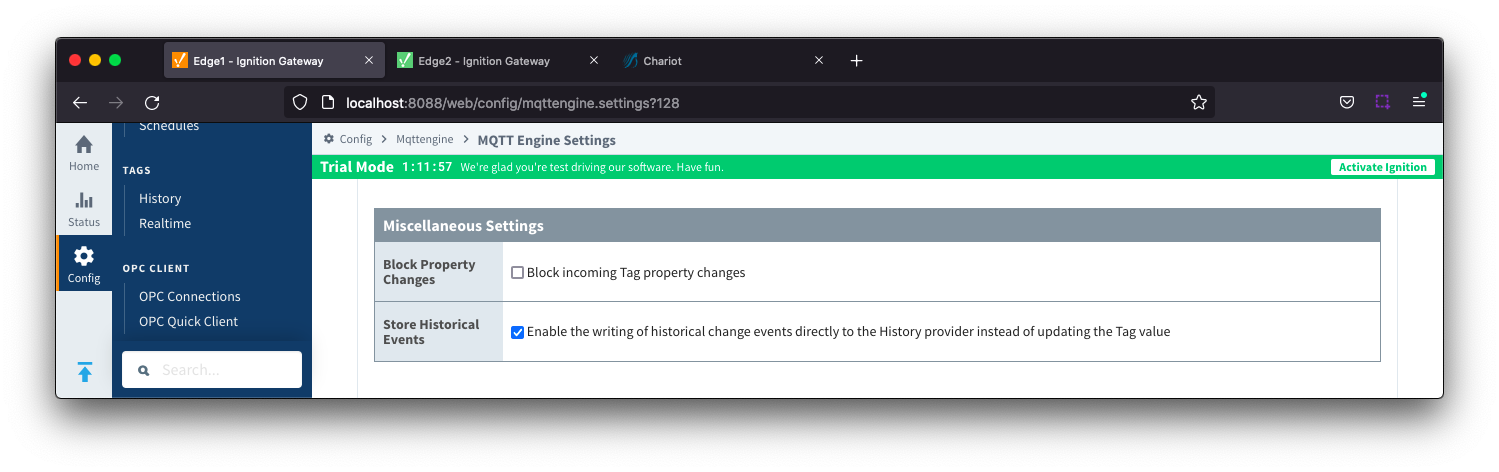Viewport: 1499px width, 472px height.
Task: Click the purple screenshot extension icon
Action: [x=1382, y=102]
